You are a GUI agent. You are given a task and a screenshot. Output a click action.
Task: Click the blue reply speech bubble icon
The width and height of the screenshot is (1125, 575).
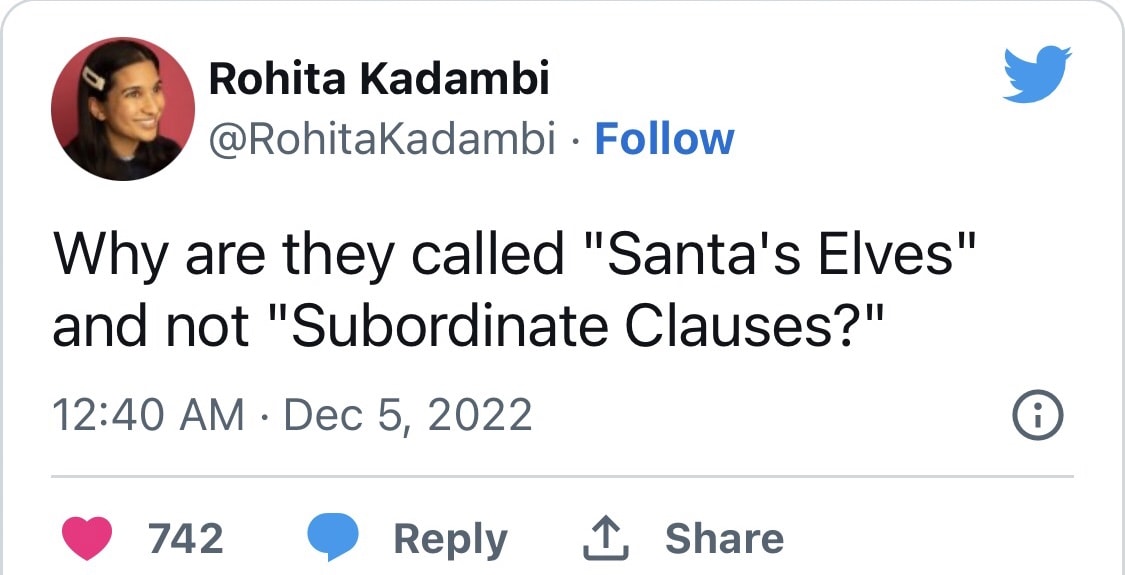pyautogui.click(x=332, y=539)
